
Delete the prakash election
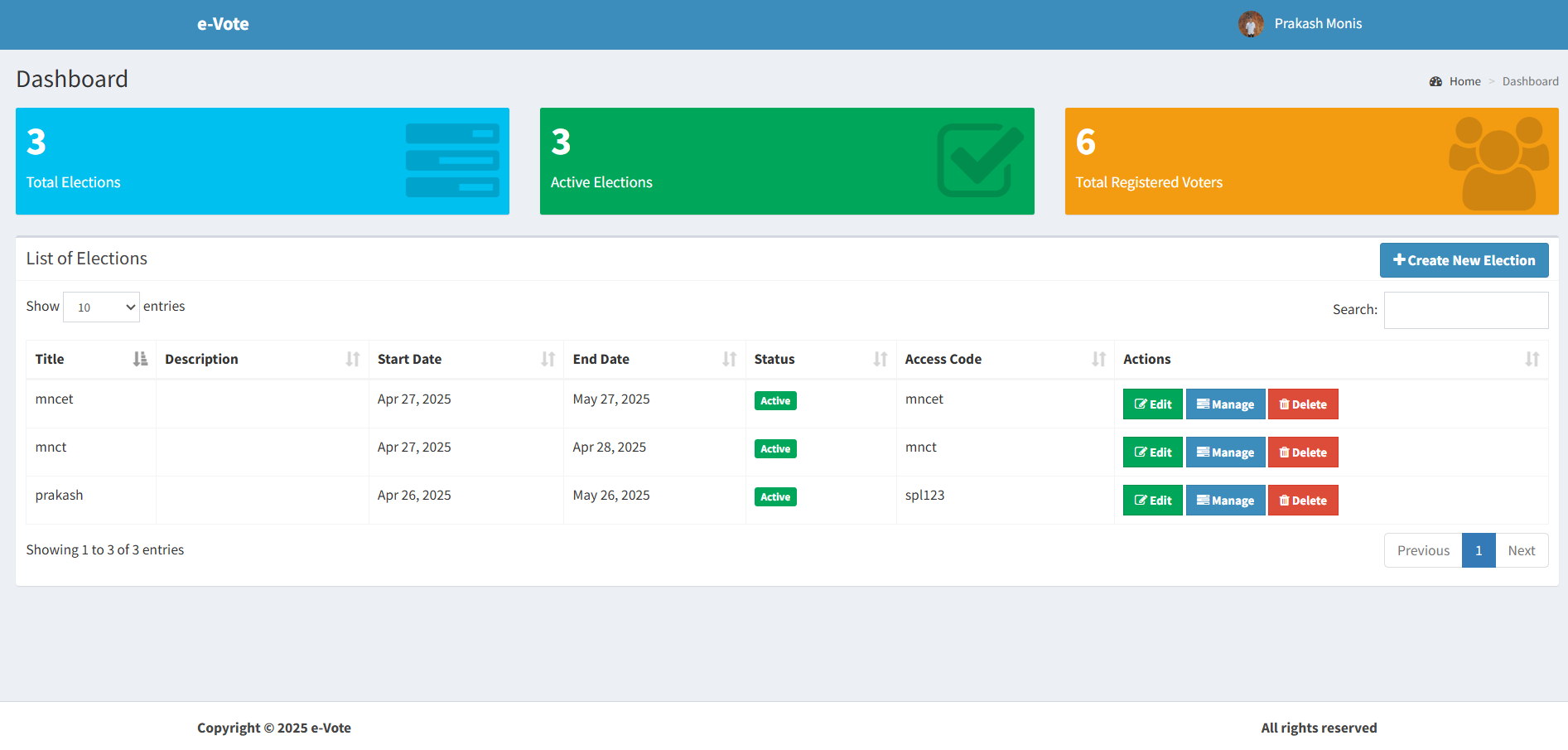coord(1302,501)
